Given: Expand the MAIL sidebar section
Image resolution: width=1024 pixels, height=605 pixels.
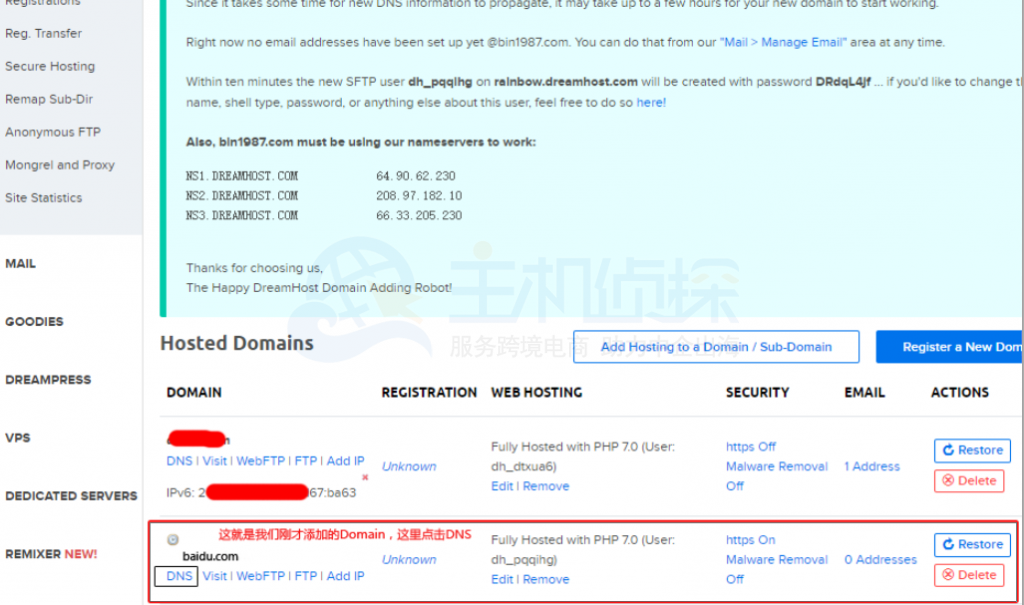Looking at the screenshot, I should 20,263.
